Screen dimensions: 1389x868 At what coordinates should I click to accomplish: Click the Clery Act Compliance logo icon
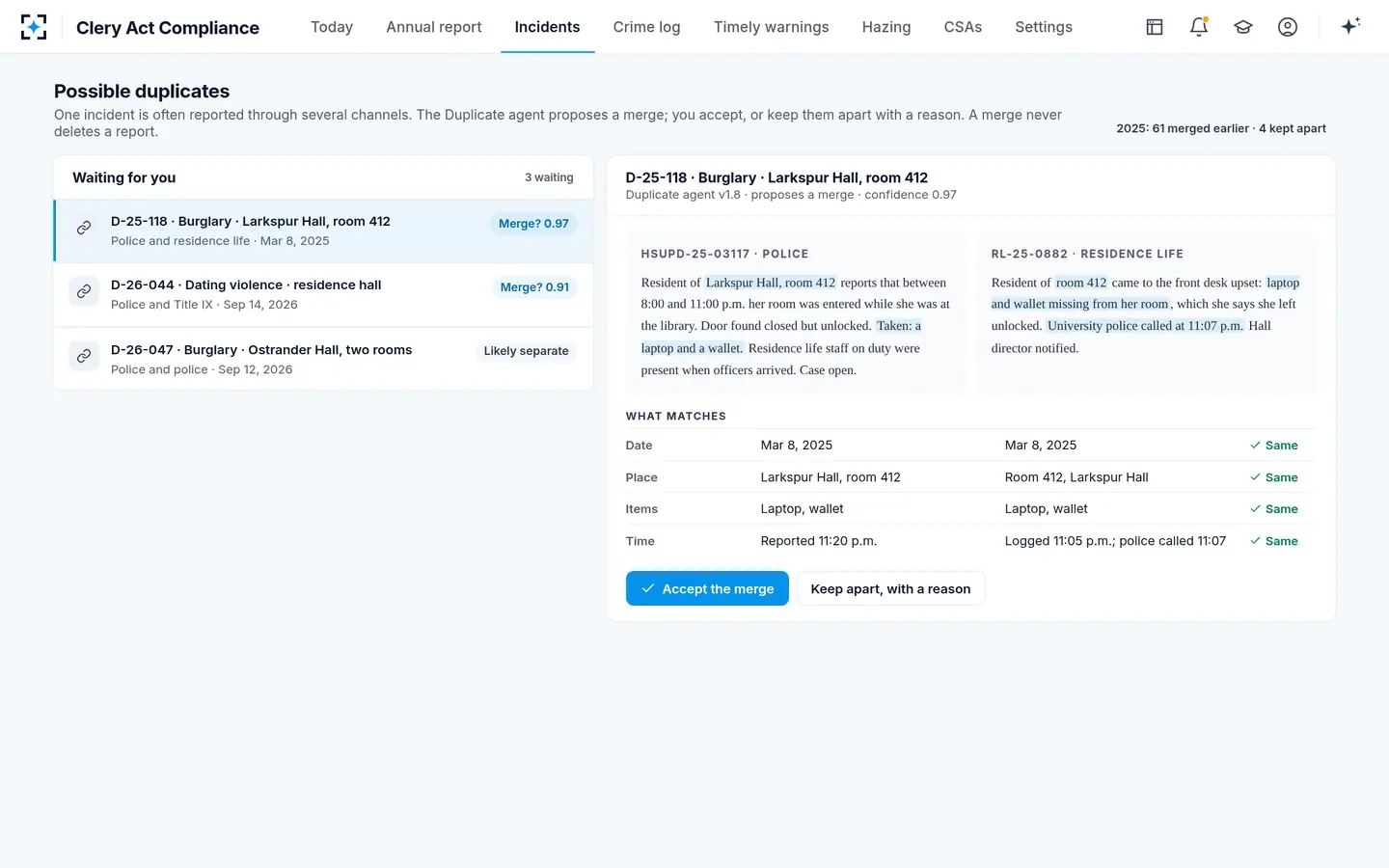[34, 27]
